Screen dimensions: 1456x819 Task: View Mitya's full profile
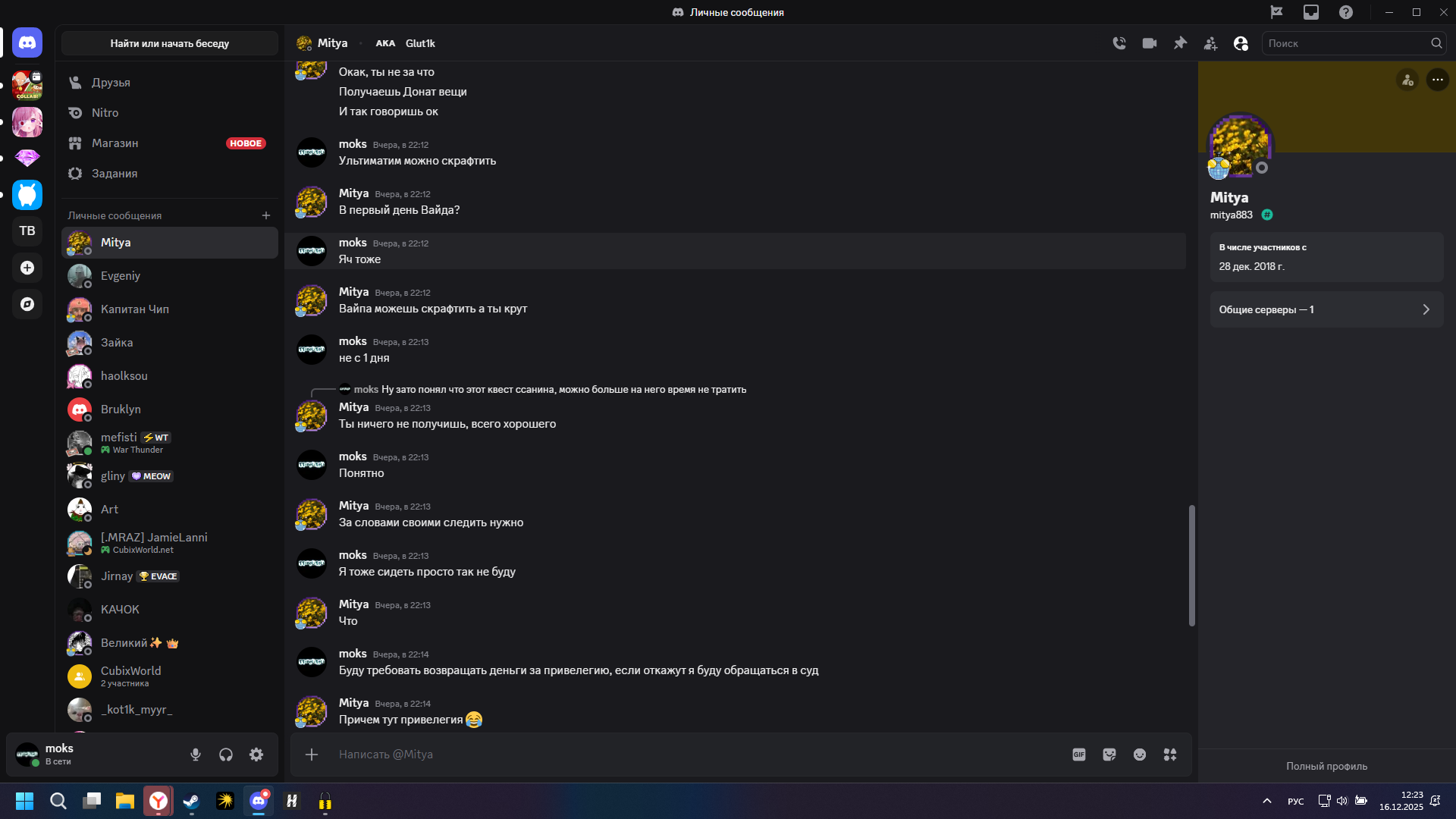(x=1326, y=766)
